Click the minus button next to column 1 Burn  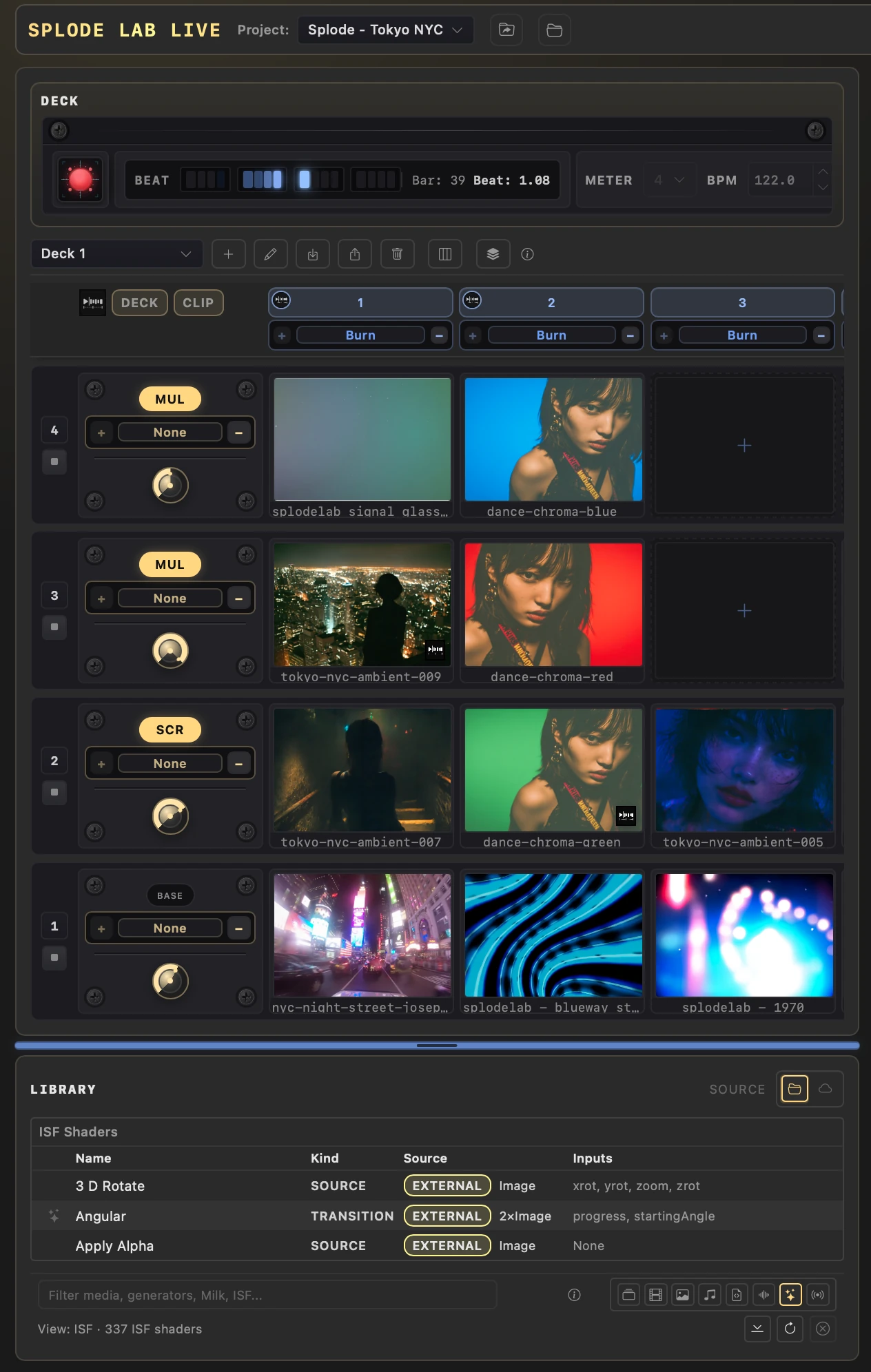click(x=439, y=335)
